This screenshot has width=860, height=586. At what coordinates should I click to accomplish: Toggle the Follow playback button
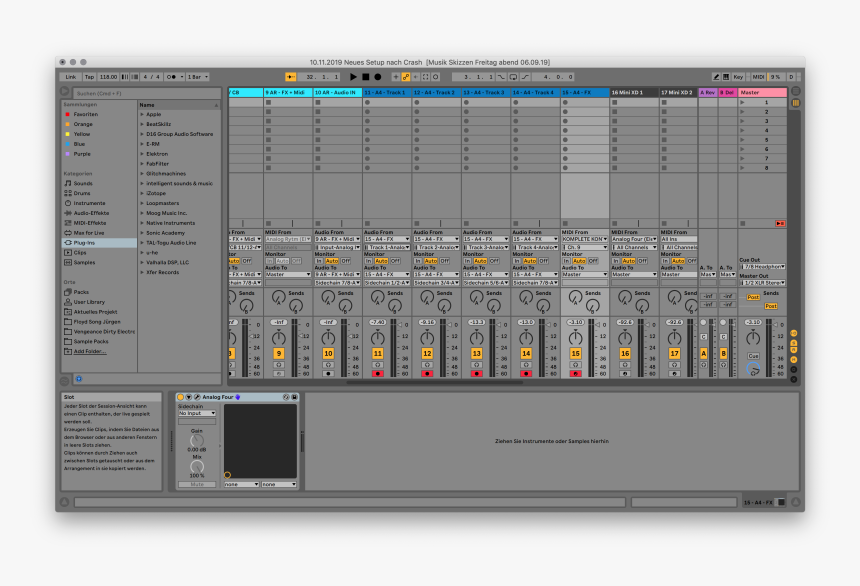(291, 77)
